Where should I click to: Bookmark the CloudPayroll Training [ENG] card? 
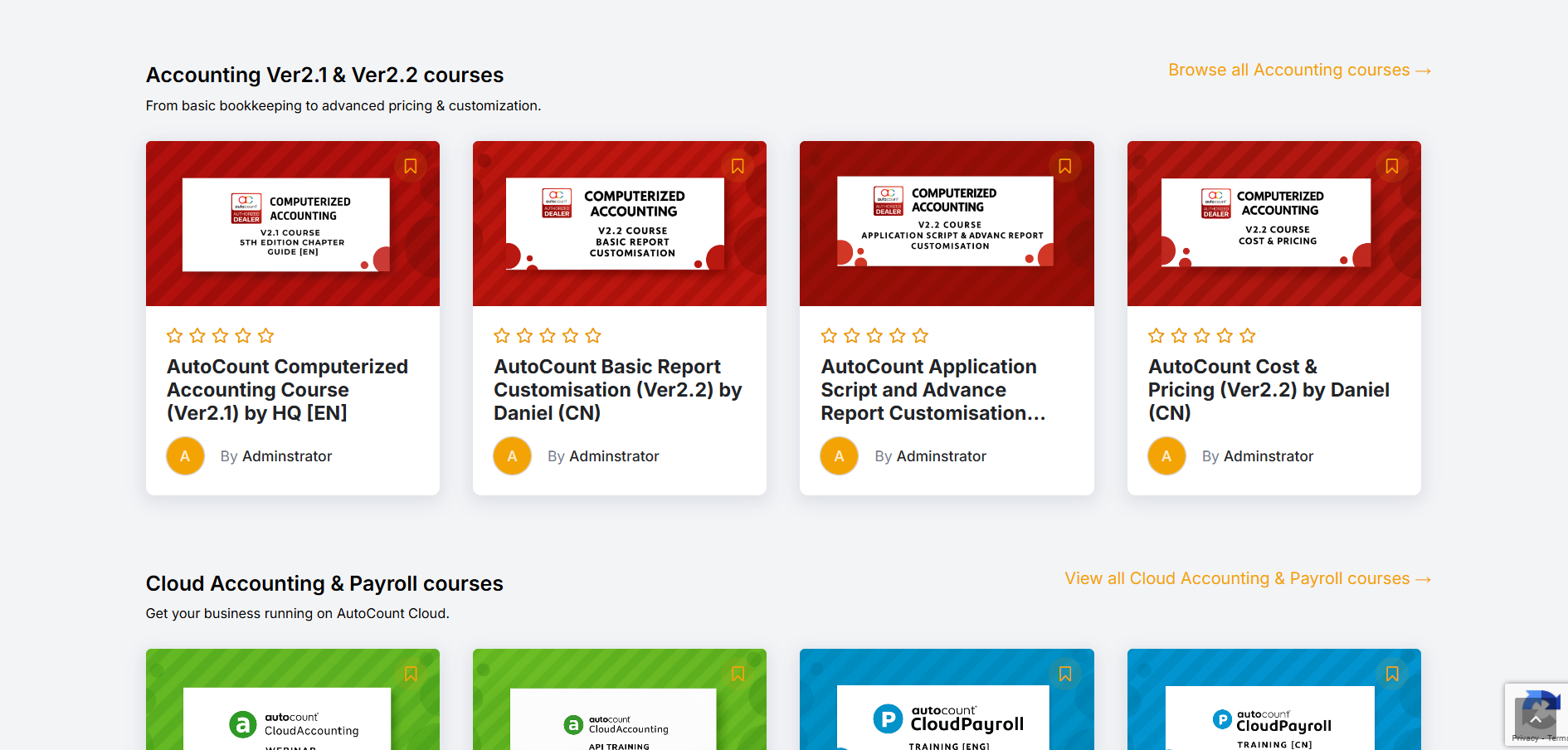pyautogui.click(x=1064, y=675)
